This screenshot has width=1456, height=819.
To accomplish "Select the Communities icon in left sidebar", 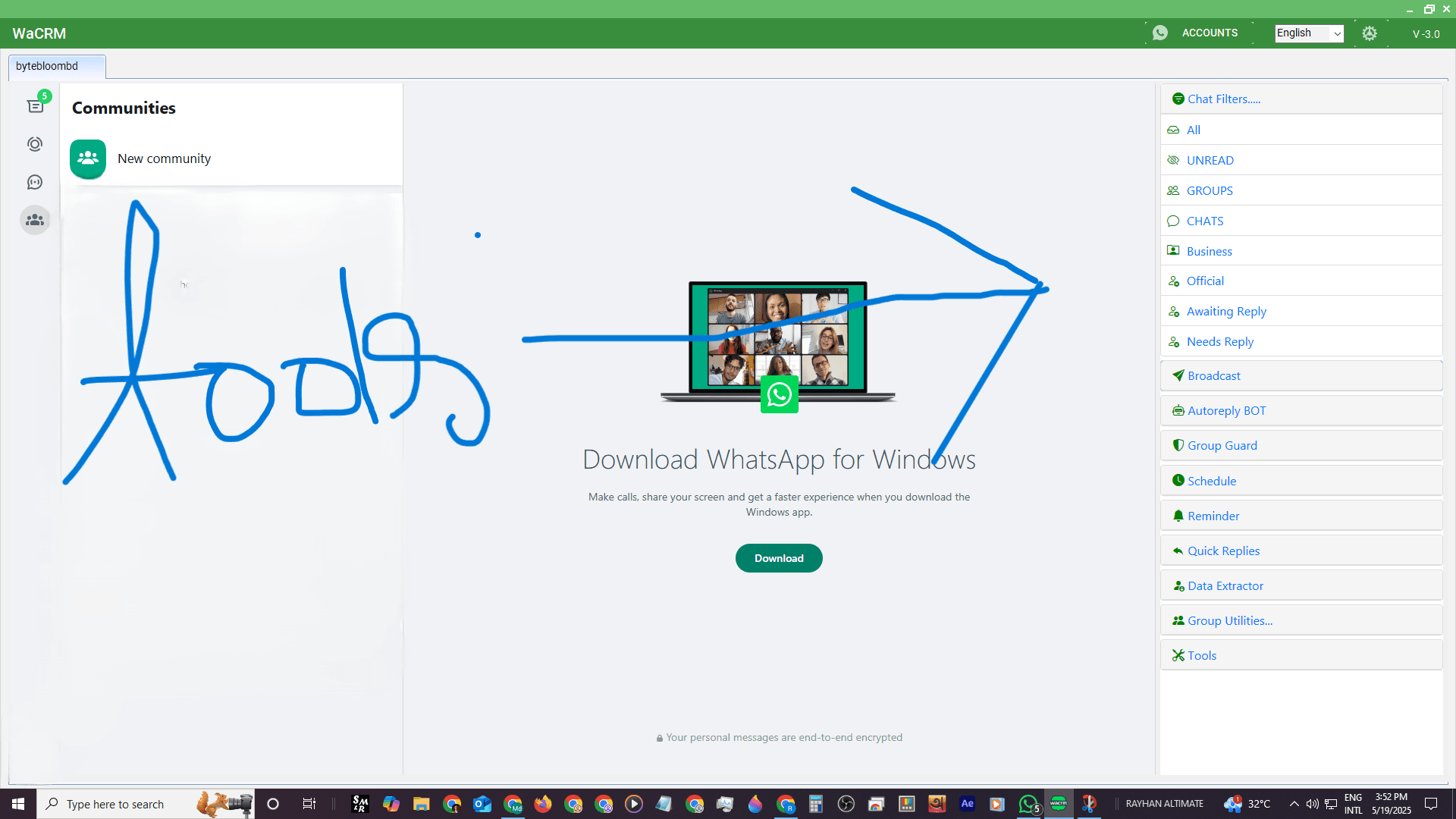I will (35, 221).
